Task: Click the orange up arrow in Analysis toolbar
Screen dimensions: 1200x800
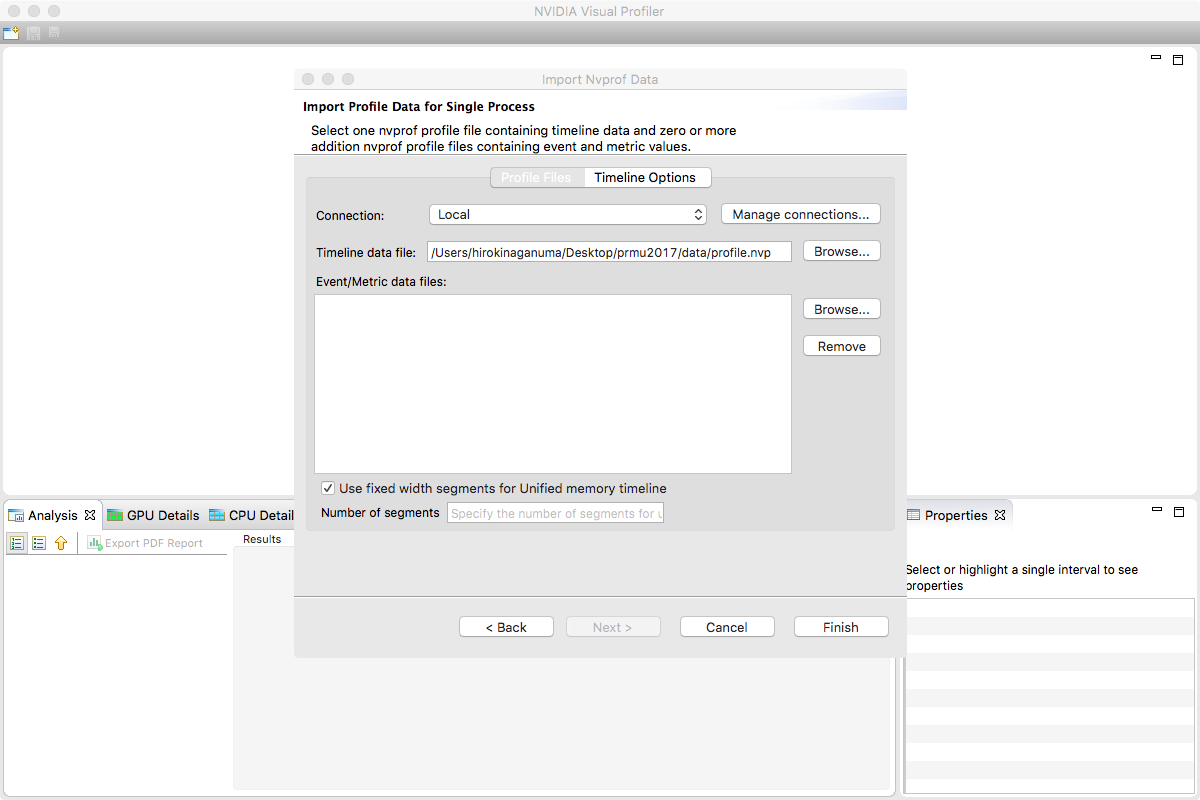Action: (x=62, y=543)
